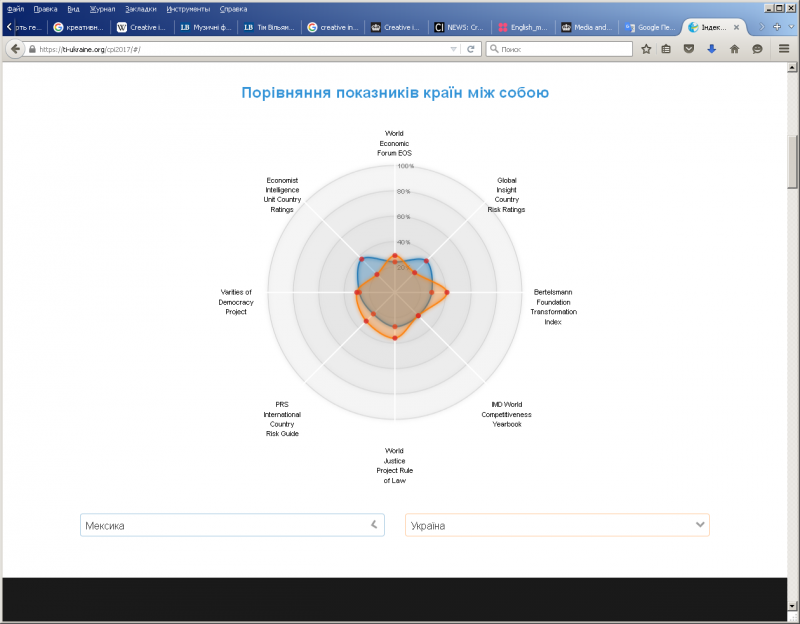800x624 pixels.
Task: Open a new tab with plus button
Action: pos(777,27)
